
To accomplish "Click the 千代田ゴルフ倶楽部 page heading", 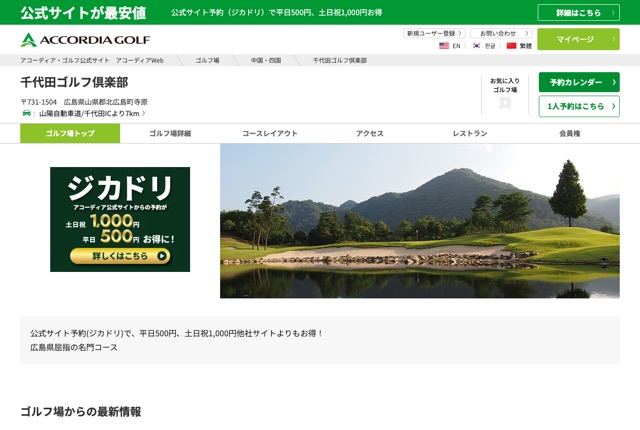I will point(74,82).
